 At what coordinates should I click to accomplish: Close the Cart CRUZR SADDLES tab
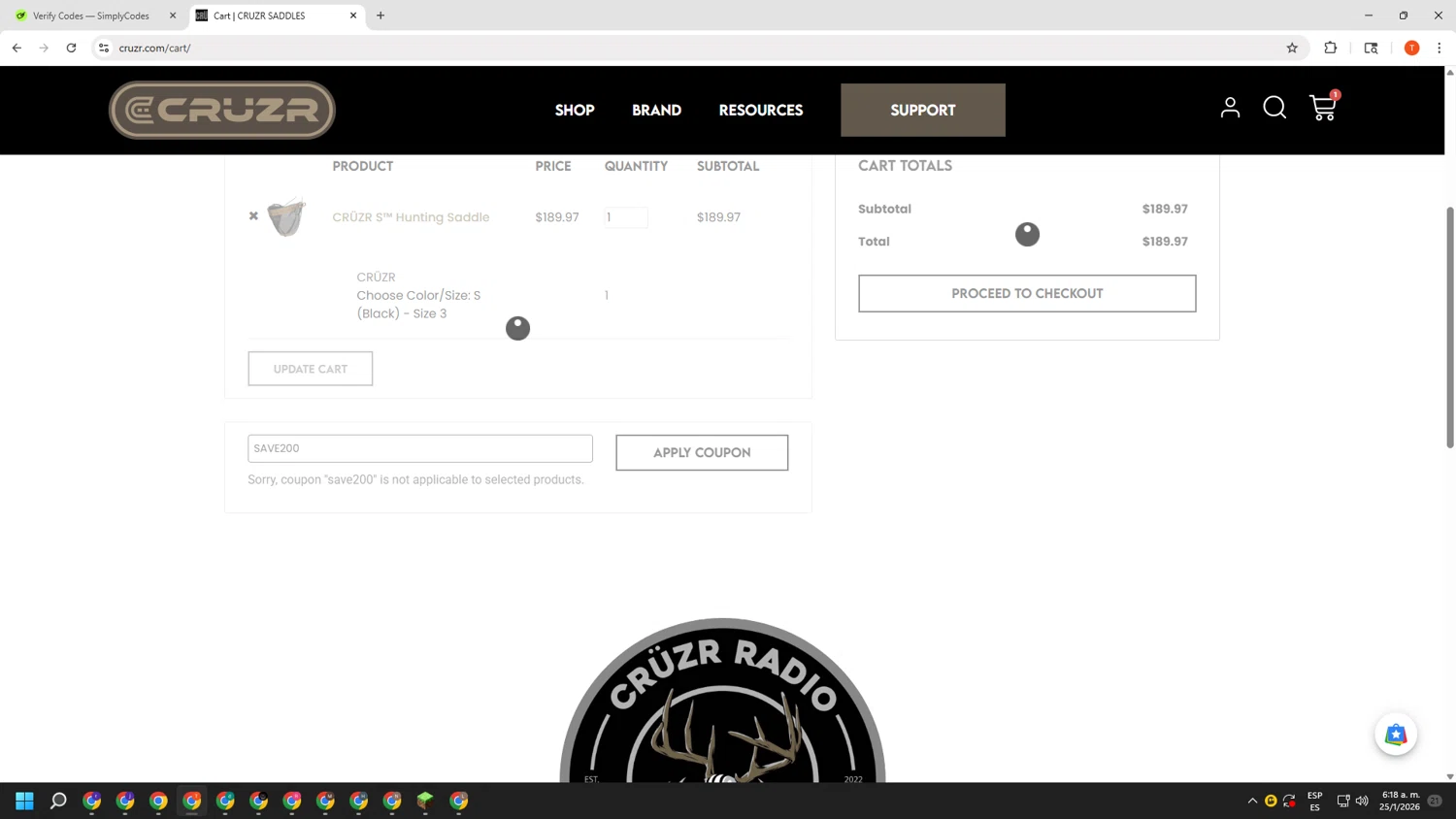353,16
